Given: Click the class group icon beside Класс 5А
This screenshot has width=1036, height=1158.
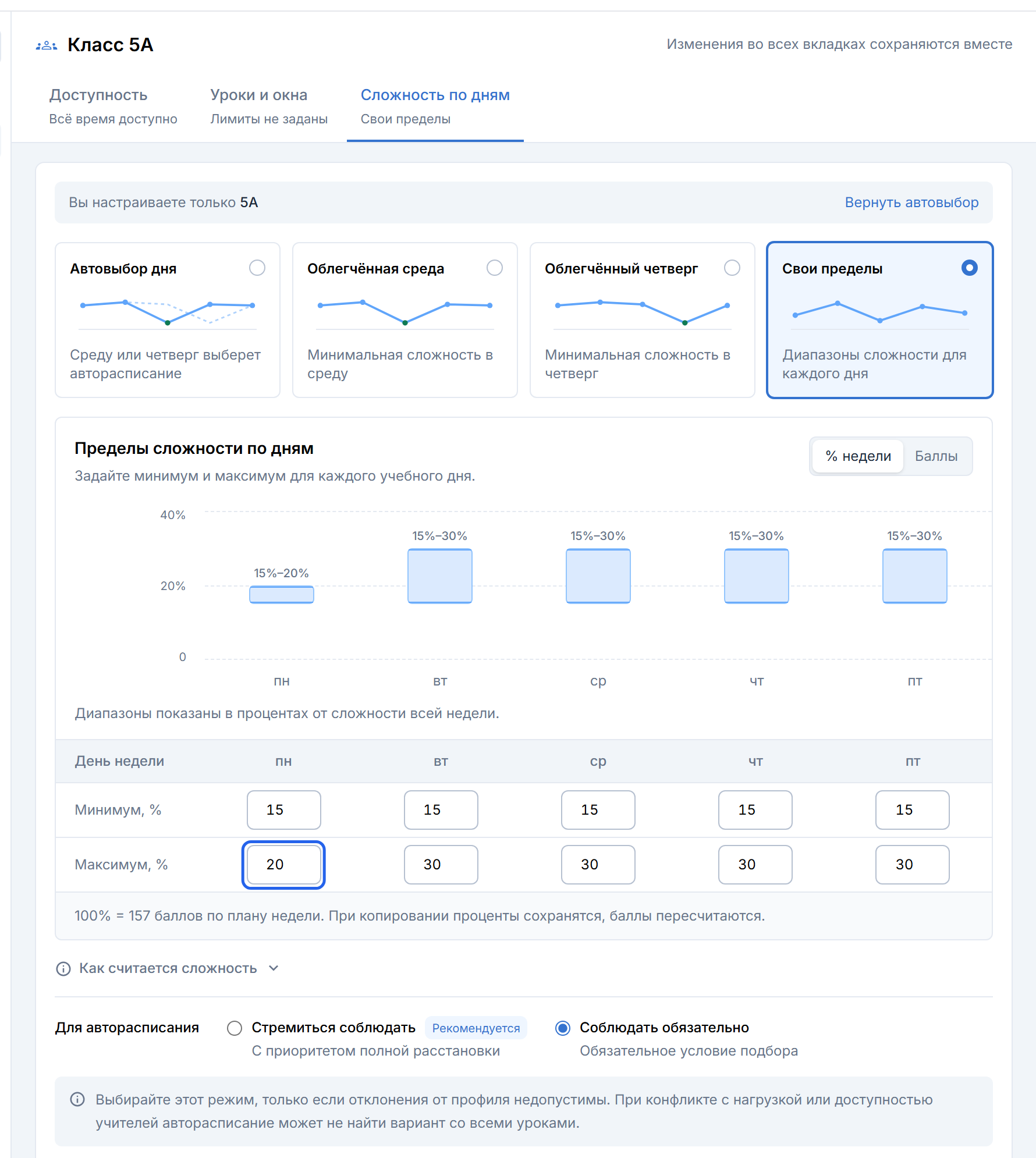Looking at the screenshot, I should (47, 45).
